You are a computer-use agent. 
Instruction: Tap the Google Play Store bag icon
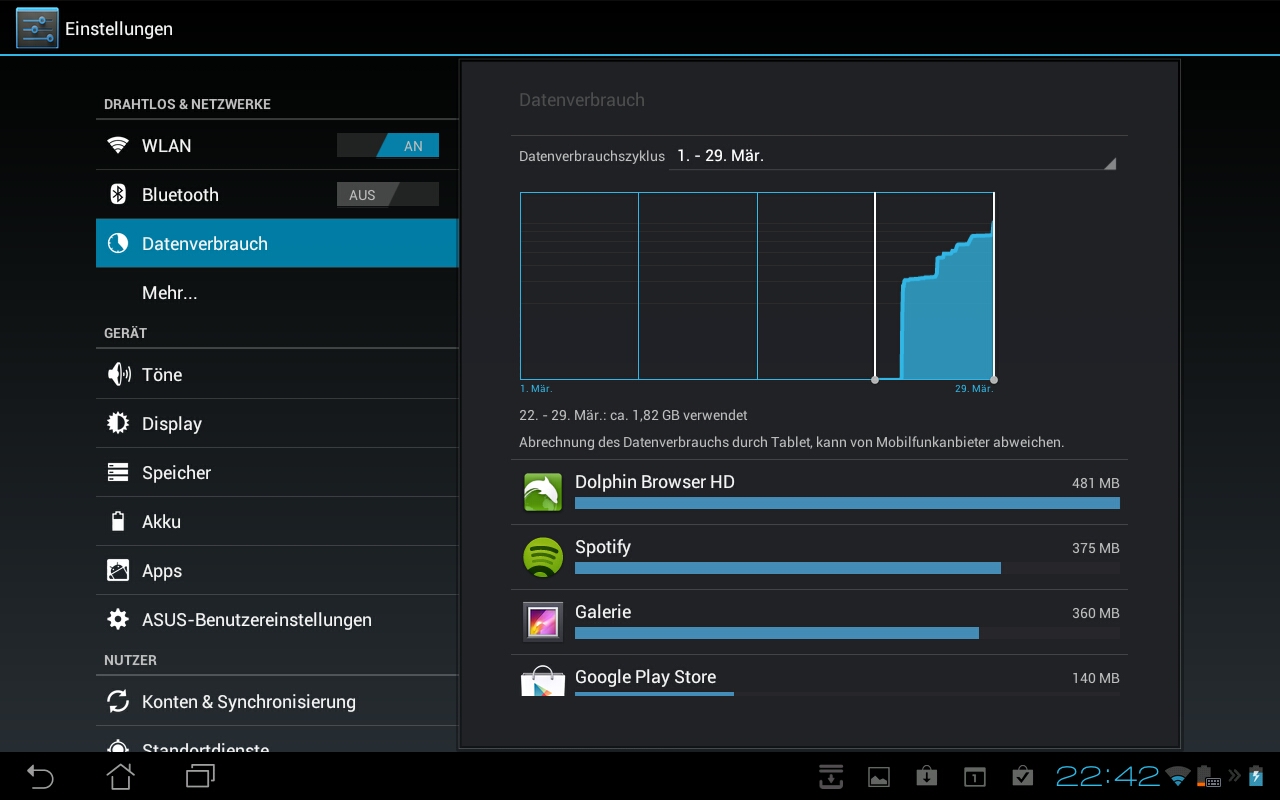tap(543, 681)
